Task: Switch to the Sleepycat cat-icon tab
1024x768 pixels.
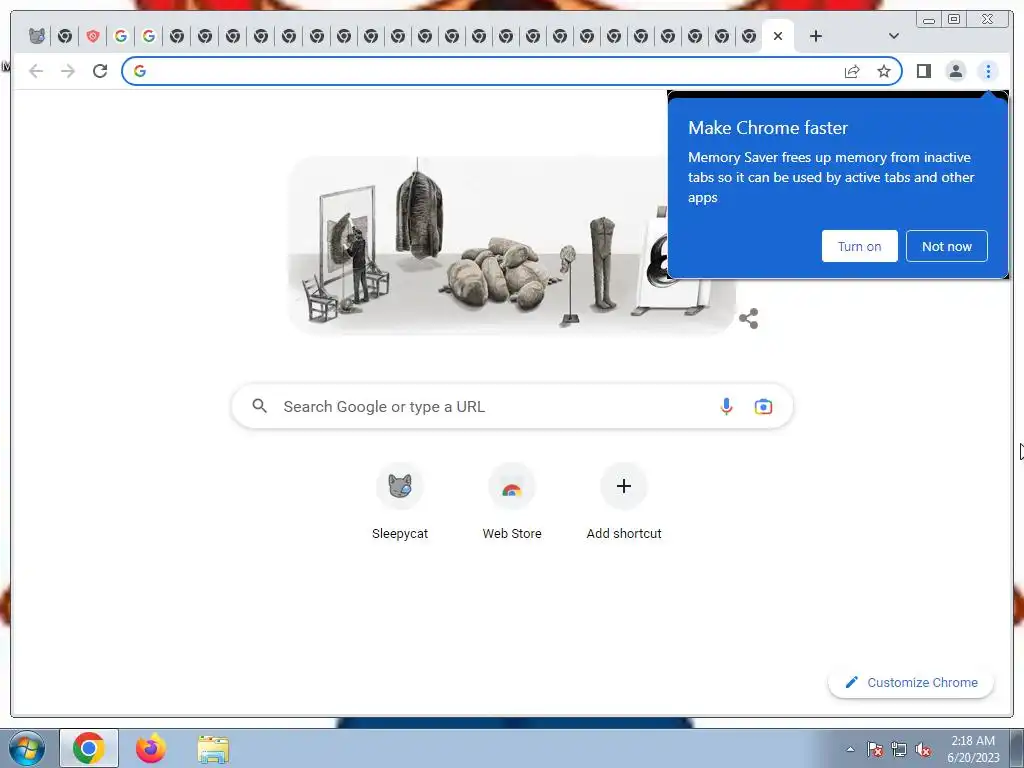Action: coord(37,36)
